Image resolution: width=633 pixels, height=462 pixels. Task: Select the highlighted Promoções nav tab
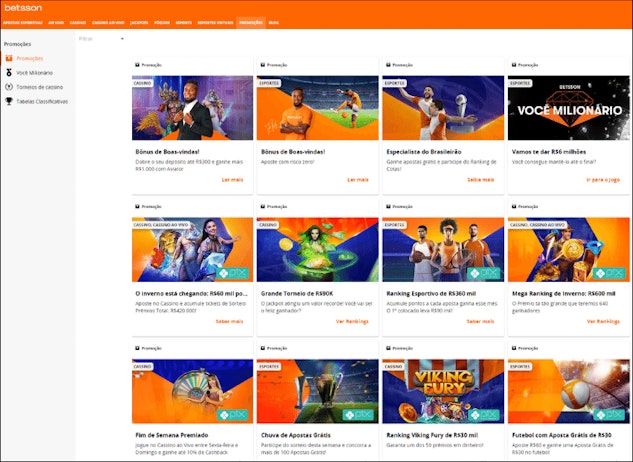pyautogui.click(x=251, y=23)
